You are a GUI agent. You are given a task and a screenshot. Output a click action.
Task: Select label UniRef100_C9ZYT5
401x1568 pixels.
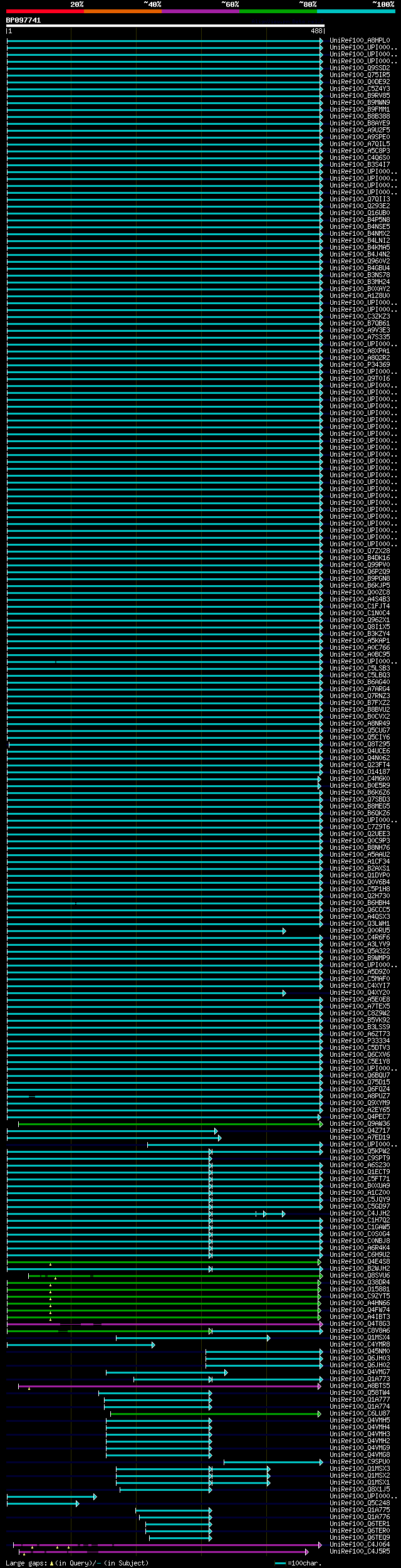360,1296
